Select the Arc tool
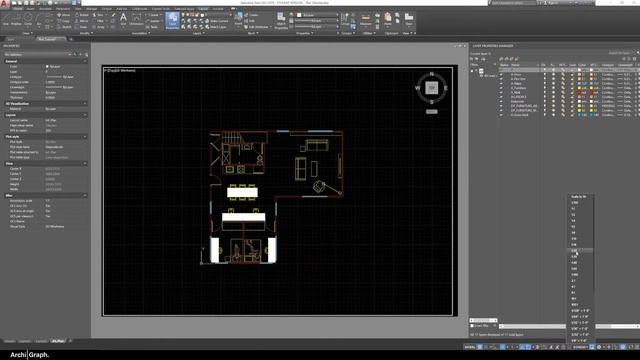This screenshot has height=360, width=640. click(x=39, y=19)
